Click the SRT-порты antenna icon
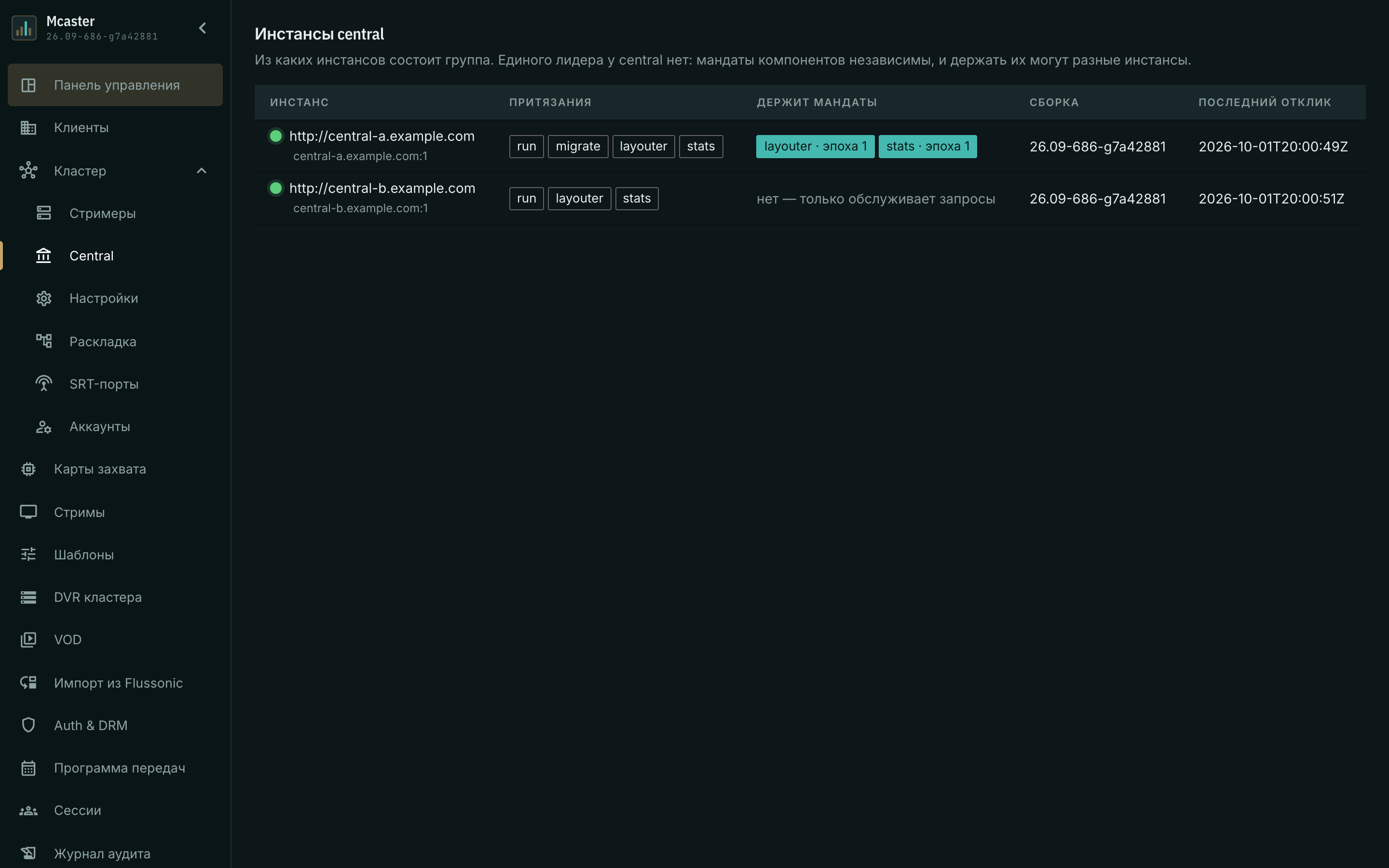Viewport: 1389px width, 868px height. click(x=43, y=383)
